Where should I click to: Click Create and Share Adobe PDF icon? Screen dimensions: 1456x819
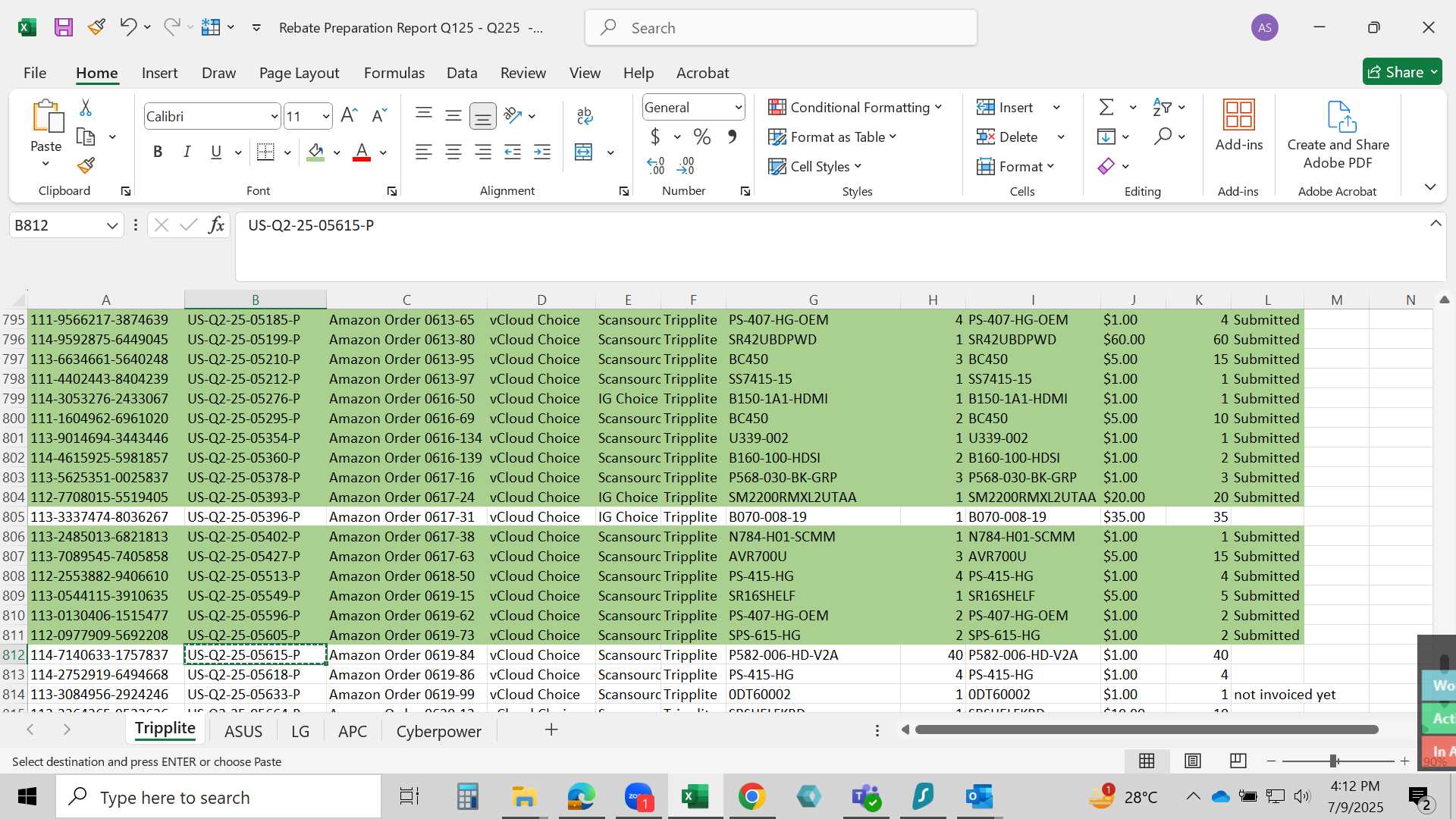tap(1341, 116)
